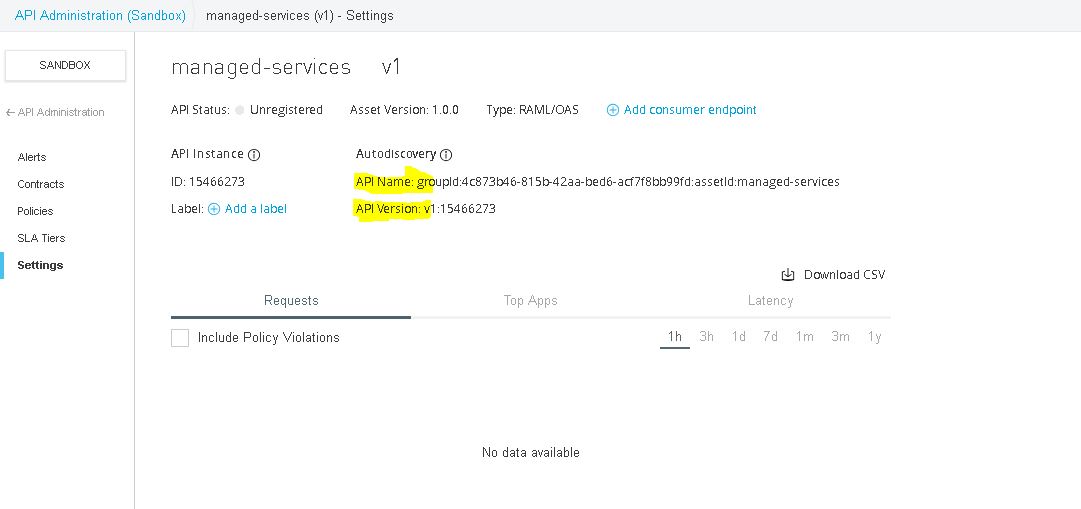The image size is (1081, 509).
Task: Open Contracts in the sidebar
Action: (x=41, y=184)
